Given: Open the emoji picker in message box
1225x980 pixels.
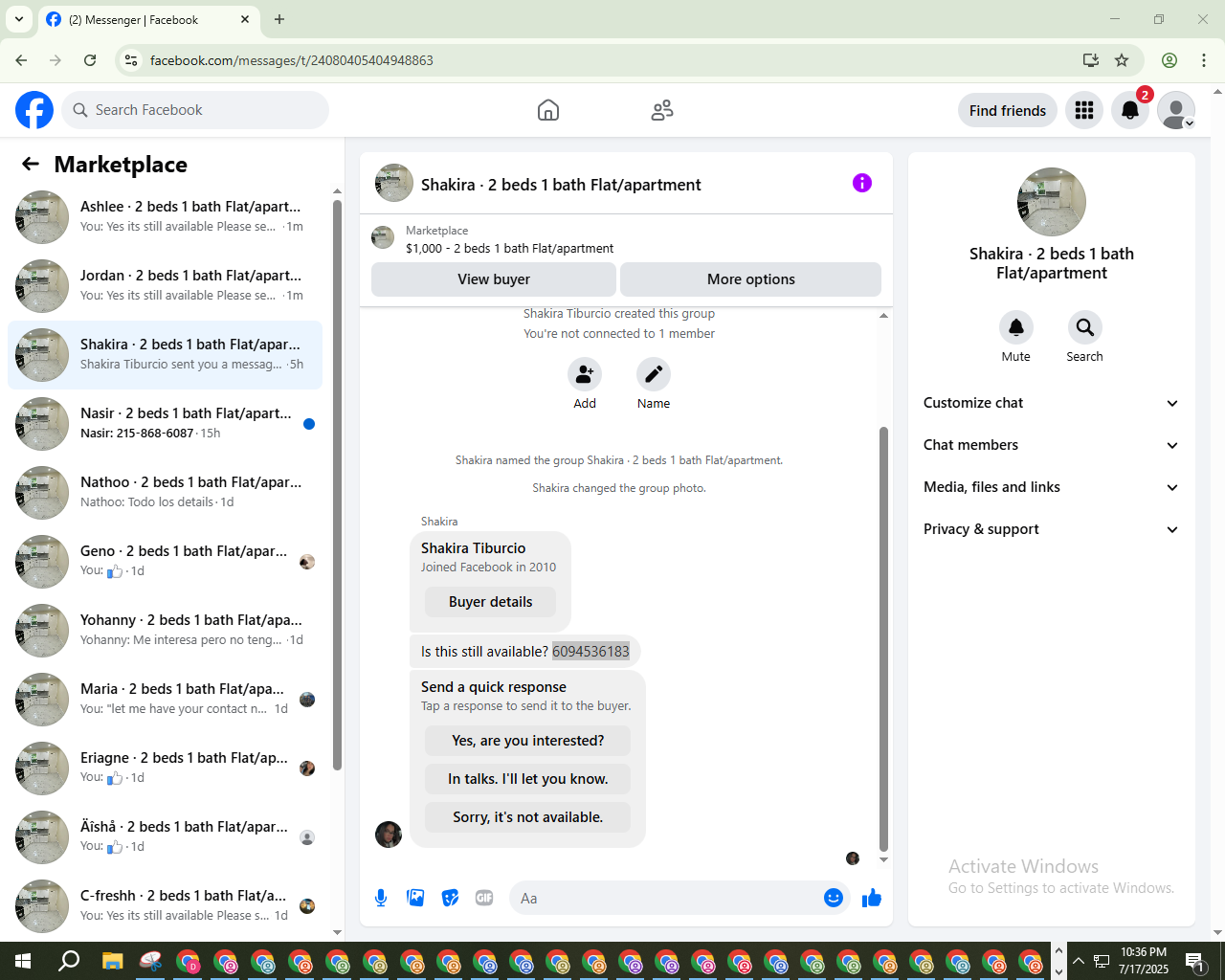Looking at the screenshot, I should (834, 898).
